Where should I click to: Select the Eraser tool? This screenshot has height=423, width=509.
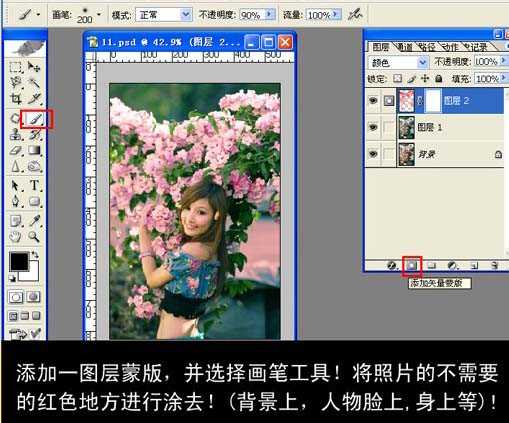tap(15, 150)
